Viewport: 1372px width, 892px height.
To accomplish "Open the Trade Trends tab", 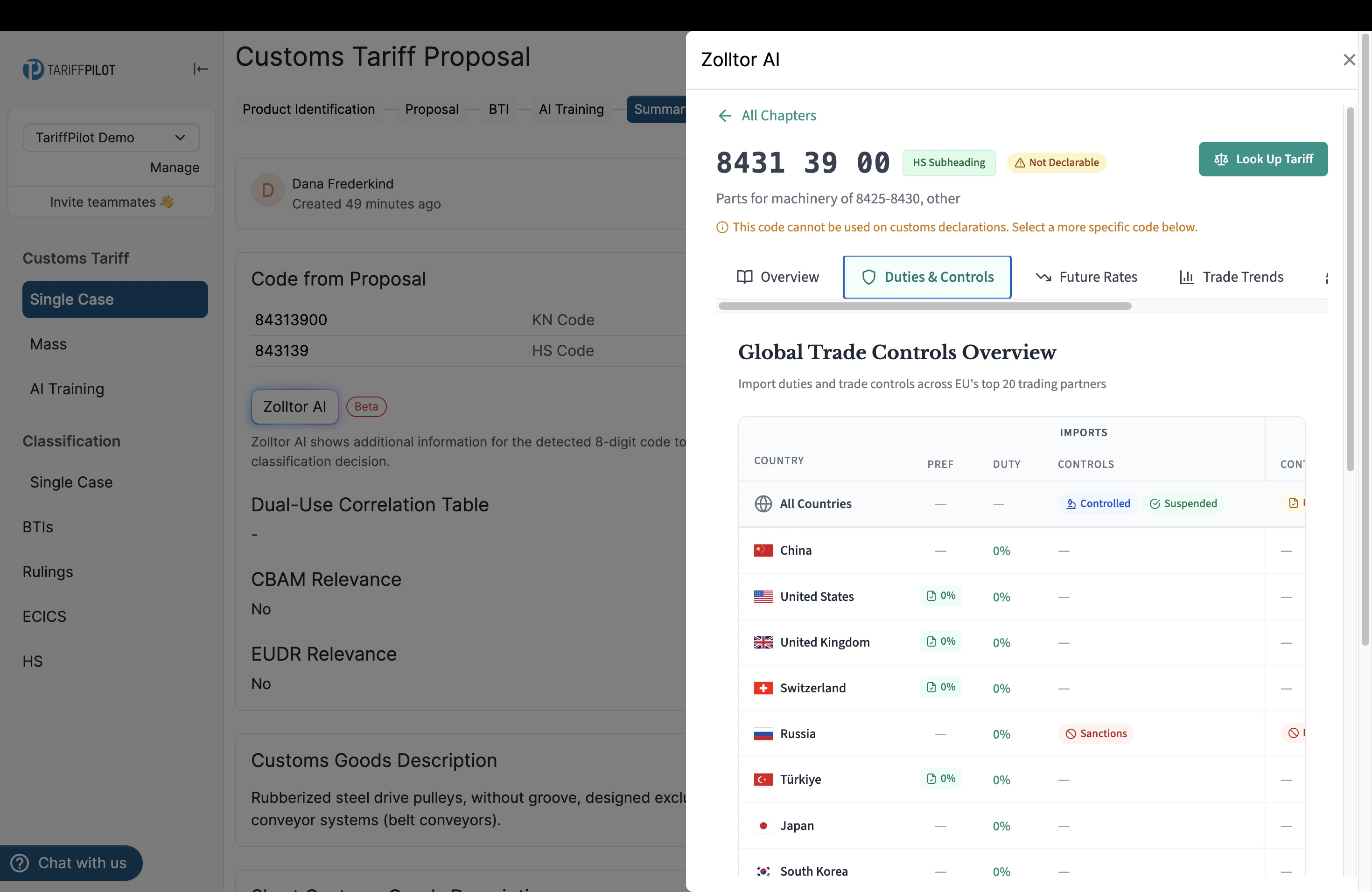I will point(1232,277).
